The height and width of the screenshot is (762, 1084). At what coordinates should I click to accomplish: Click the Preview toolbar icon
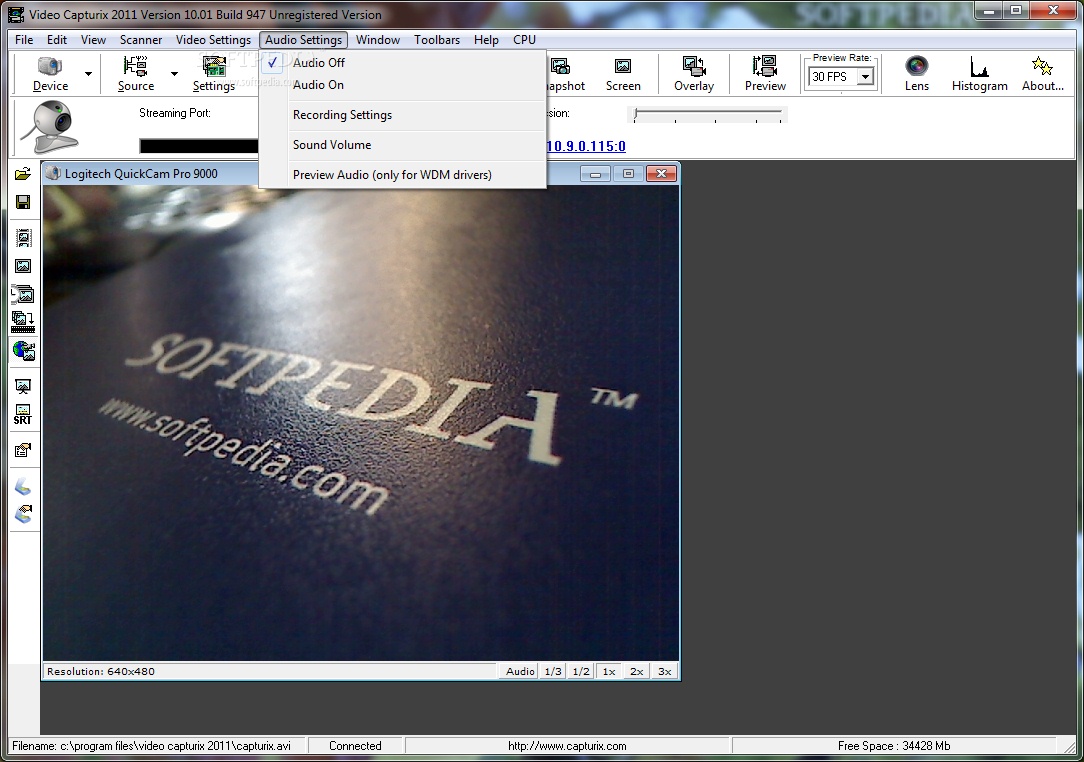[765, 74]
